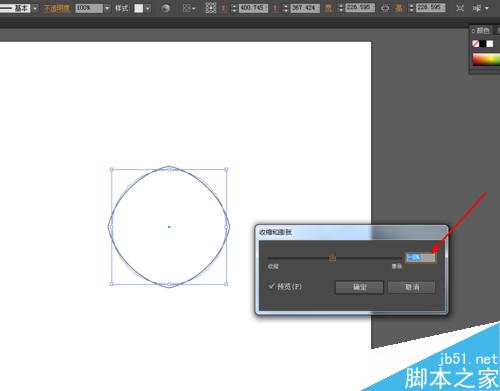Click the 取消 (Cancel) button in the dialog

click(x=412, y=287)
